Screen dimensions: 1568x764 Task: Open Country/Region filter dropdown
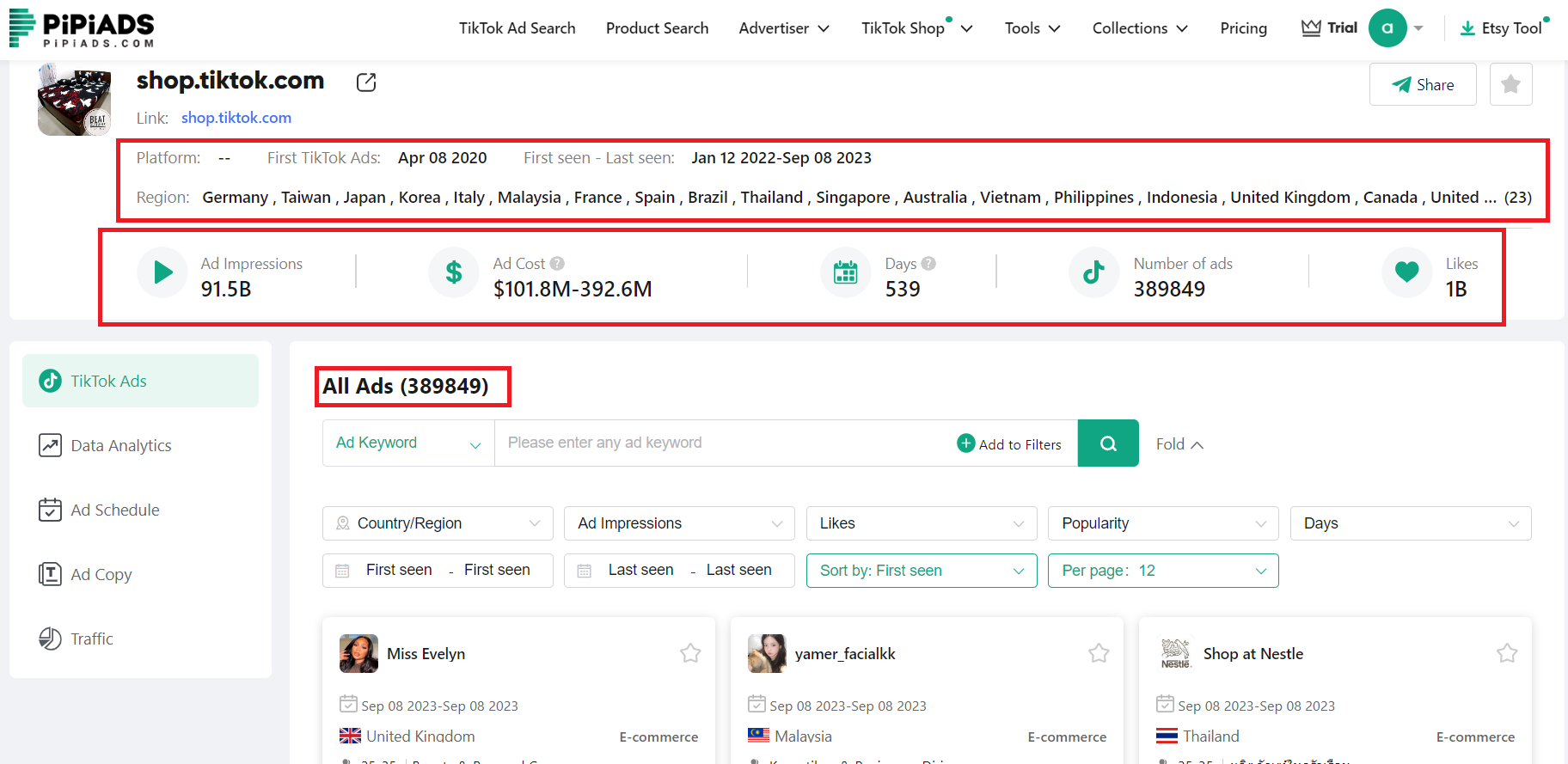click(438, 523)
